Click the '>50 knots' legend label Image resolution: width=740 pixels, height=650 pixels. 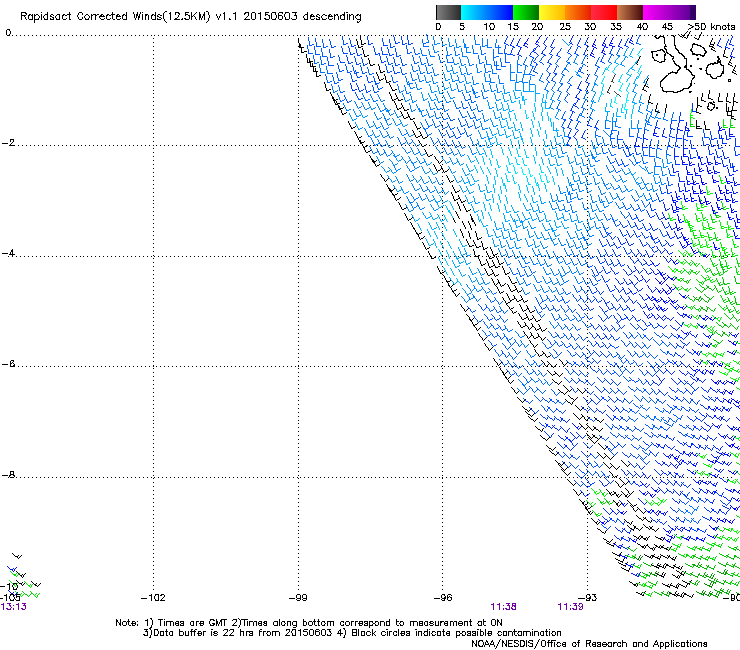click(x=710, y=27)
